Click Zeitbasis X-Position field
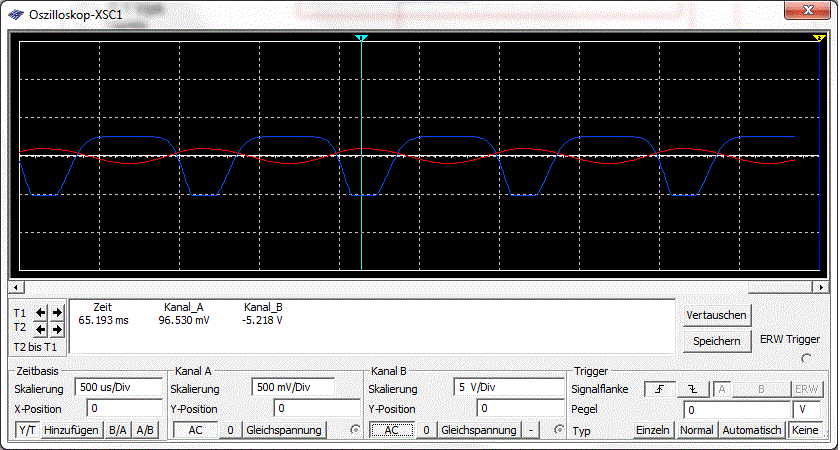 click(x=124, y=408)
